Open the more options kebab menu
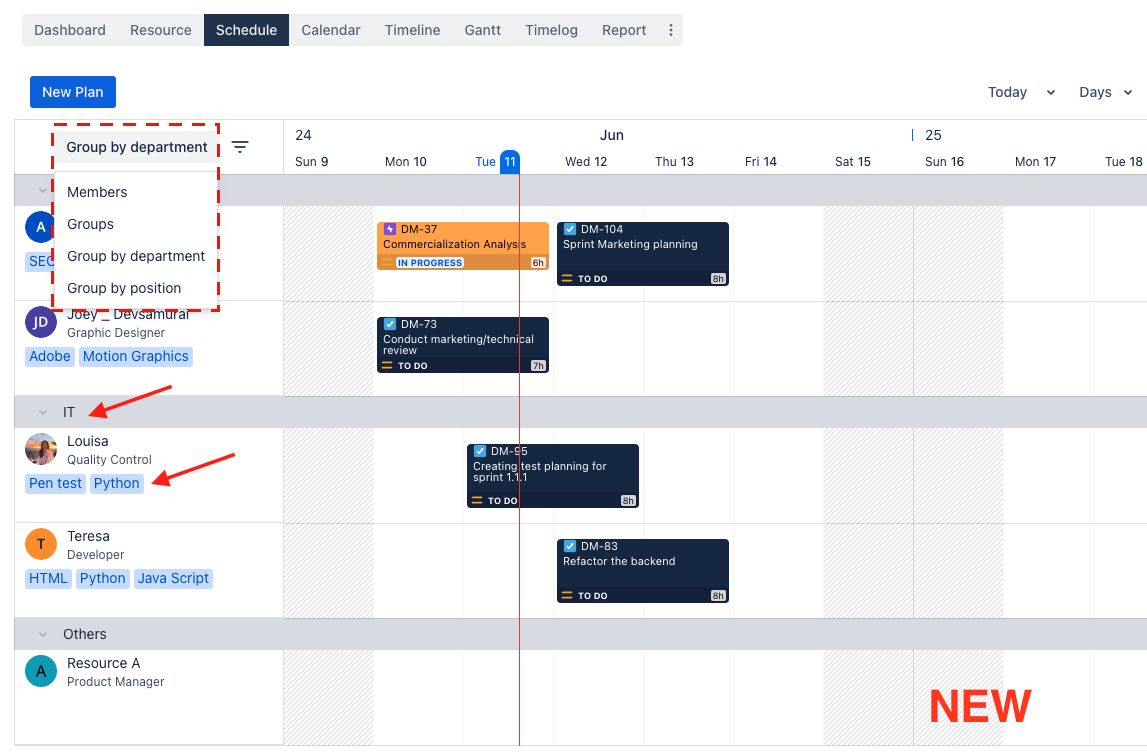Image resolution: width=1147 pixels, height=752 pixels. click(670, 30)
